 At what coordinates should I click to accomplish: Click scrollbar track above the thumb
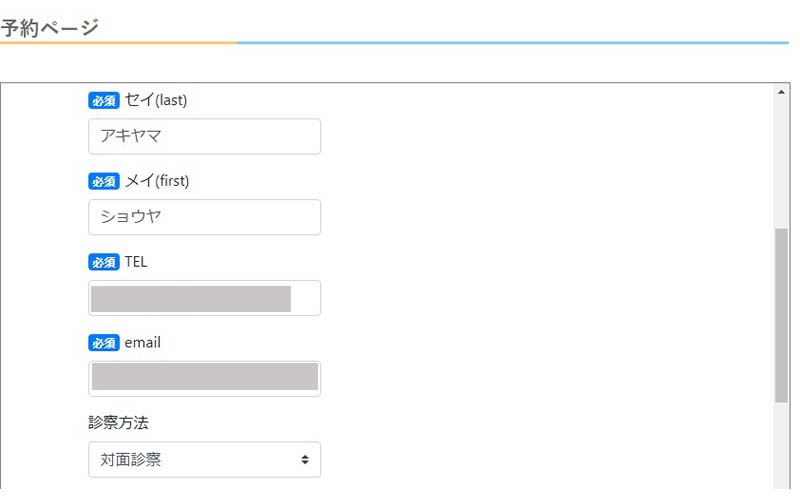point(781,163)
